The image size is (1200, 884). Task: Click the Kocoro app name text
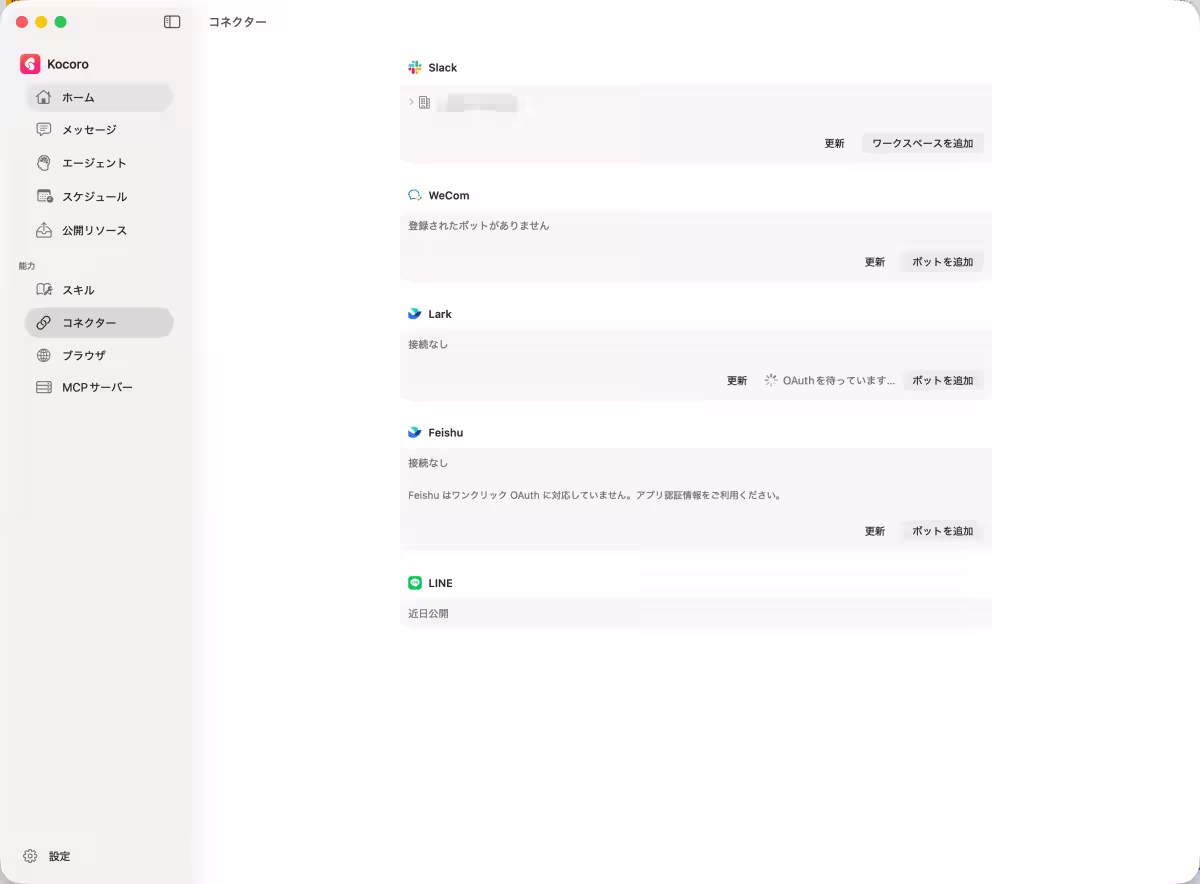pos(68,64)
